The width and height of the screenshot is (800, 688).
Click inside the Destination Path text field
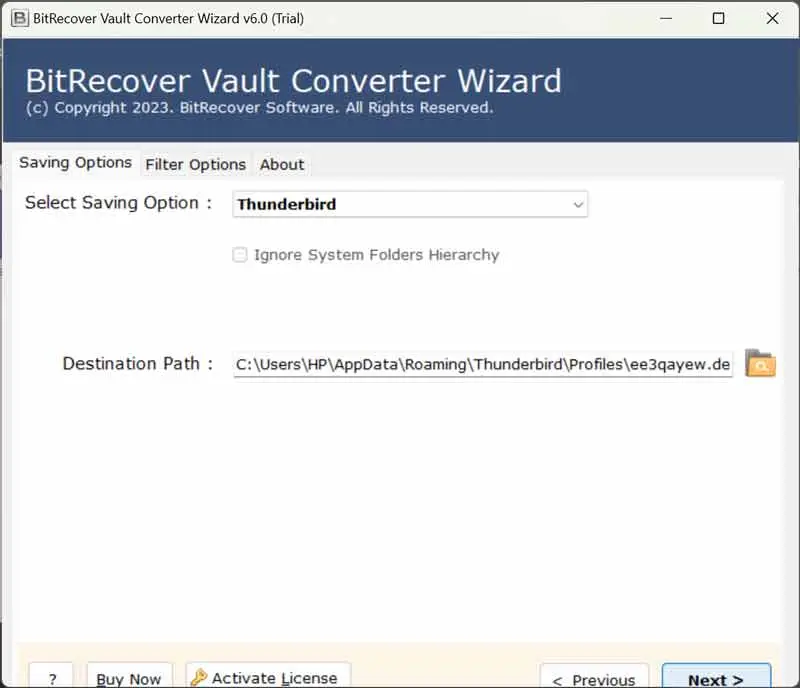(483, 365)
